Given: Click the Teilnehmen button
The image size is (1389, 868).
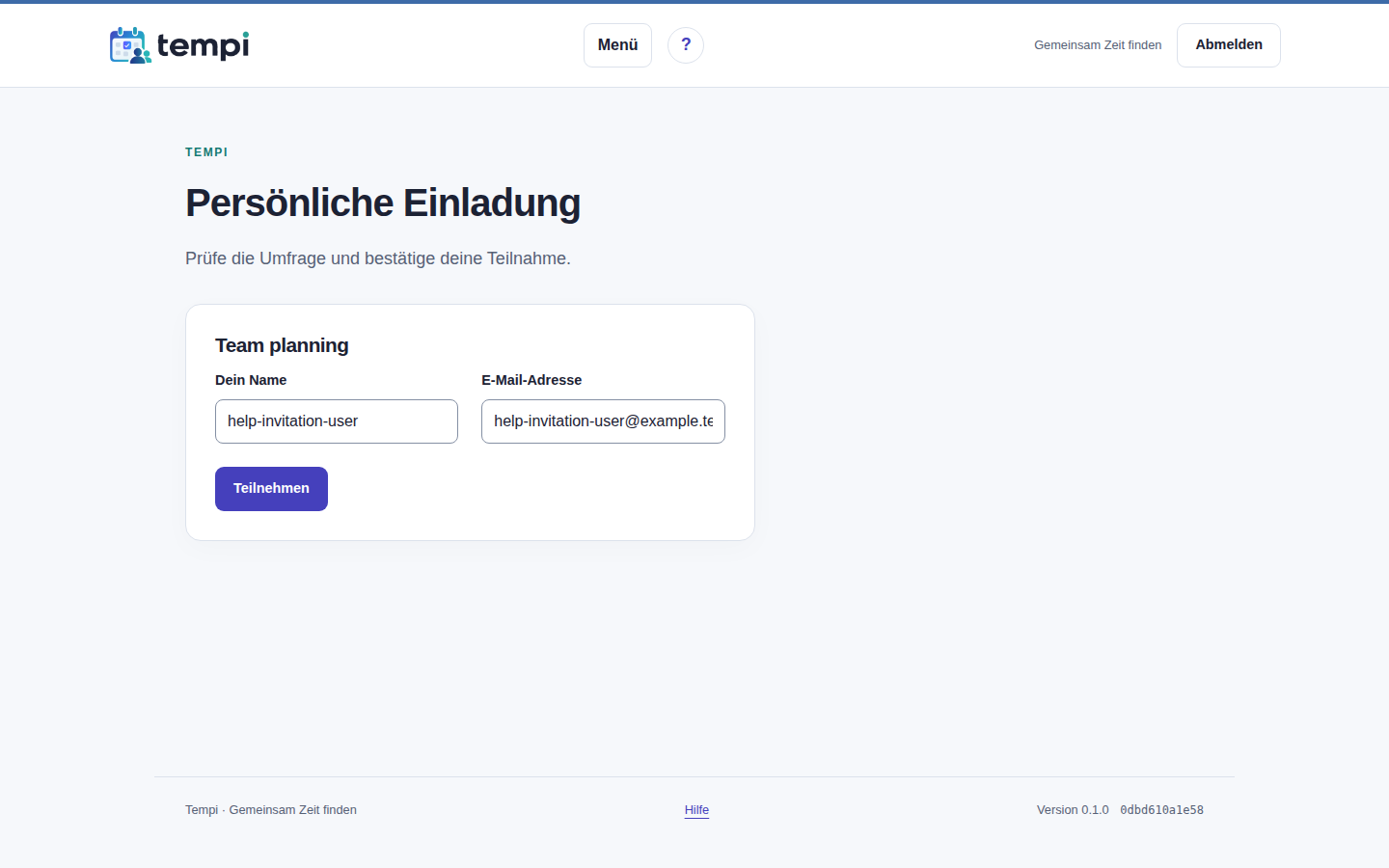Looking at the screenshot, I should 271,489.
